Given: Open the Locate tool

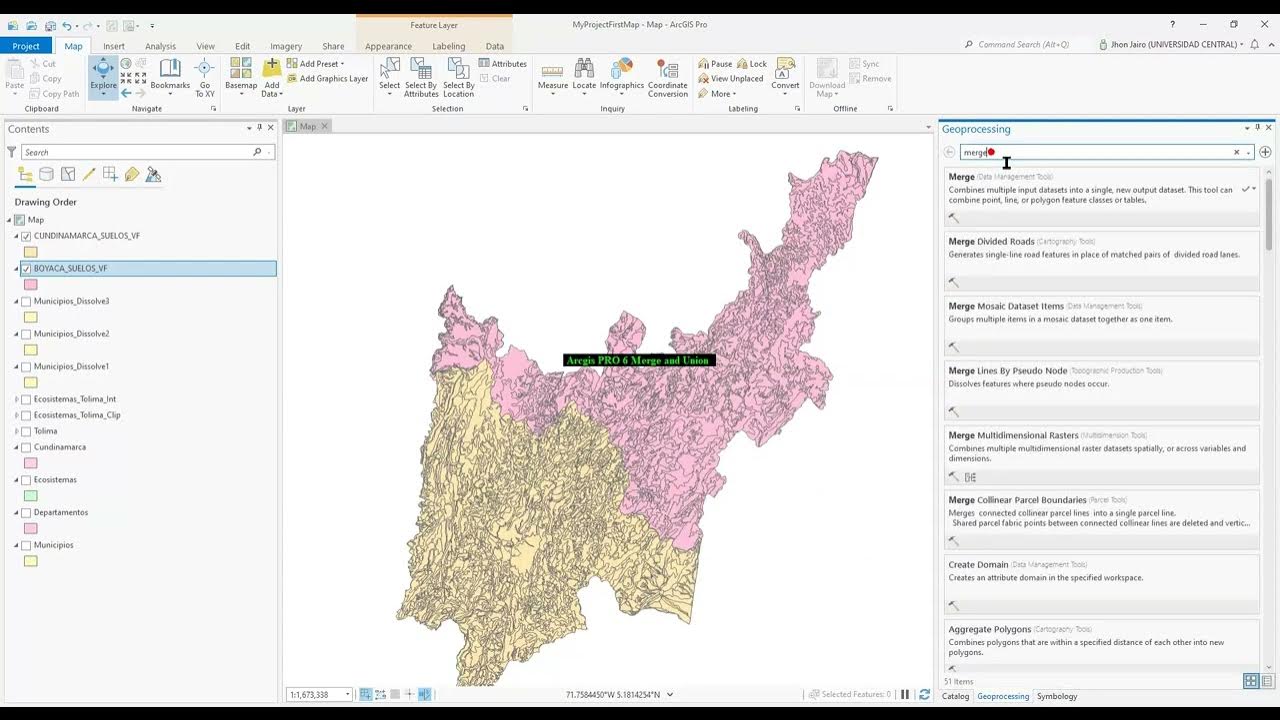Looking at the screenshot, I should pyautogui.click(x=584, y=76).
